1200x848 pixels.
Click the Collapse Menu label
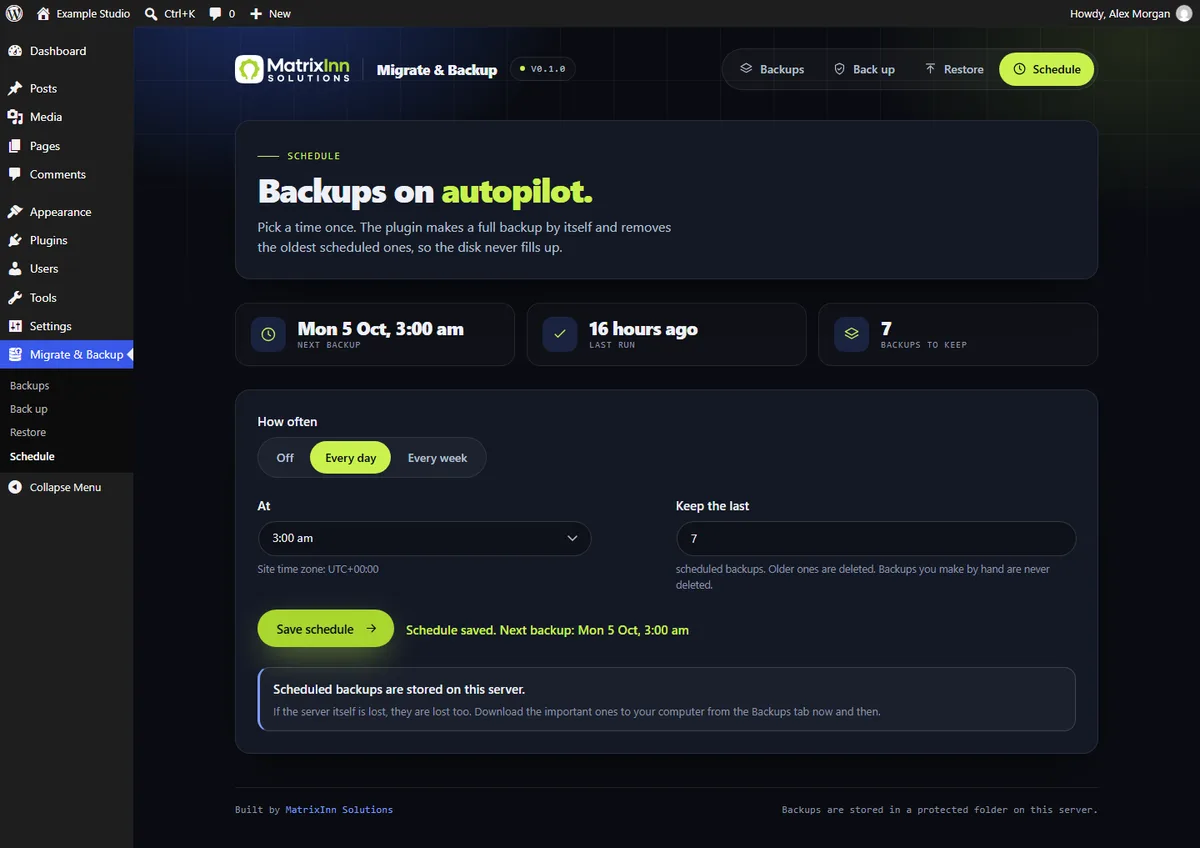(x=65, y=487)
